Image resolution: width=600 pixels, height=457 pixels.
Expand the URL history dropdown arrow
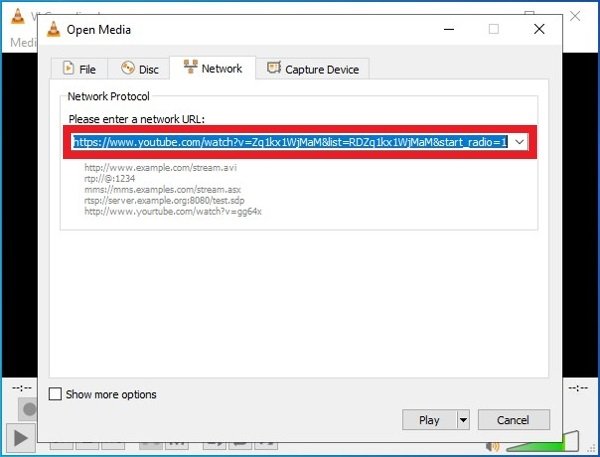519,142
